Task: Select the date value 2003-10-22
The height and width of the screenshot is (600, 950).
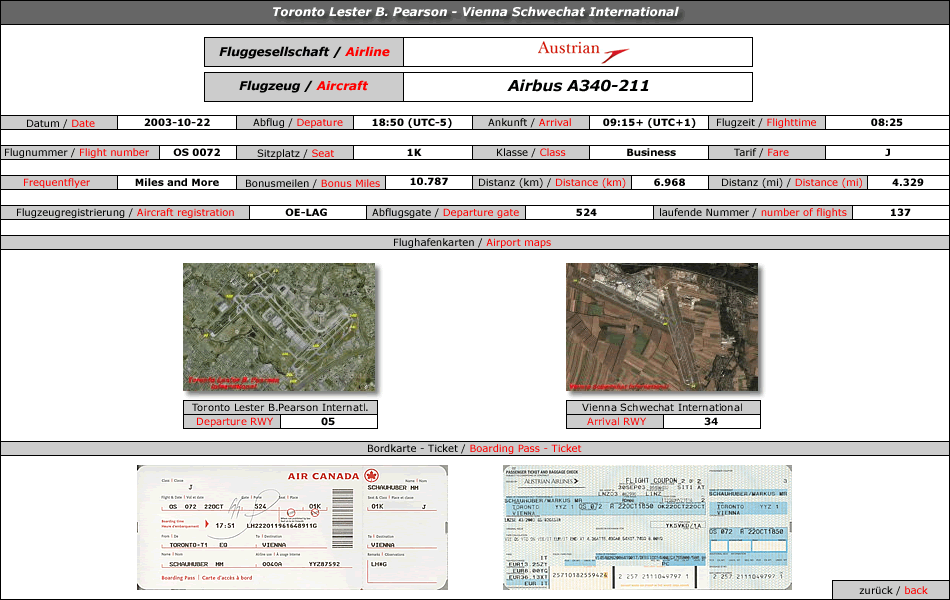Action: 177,123
